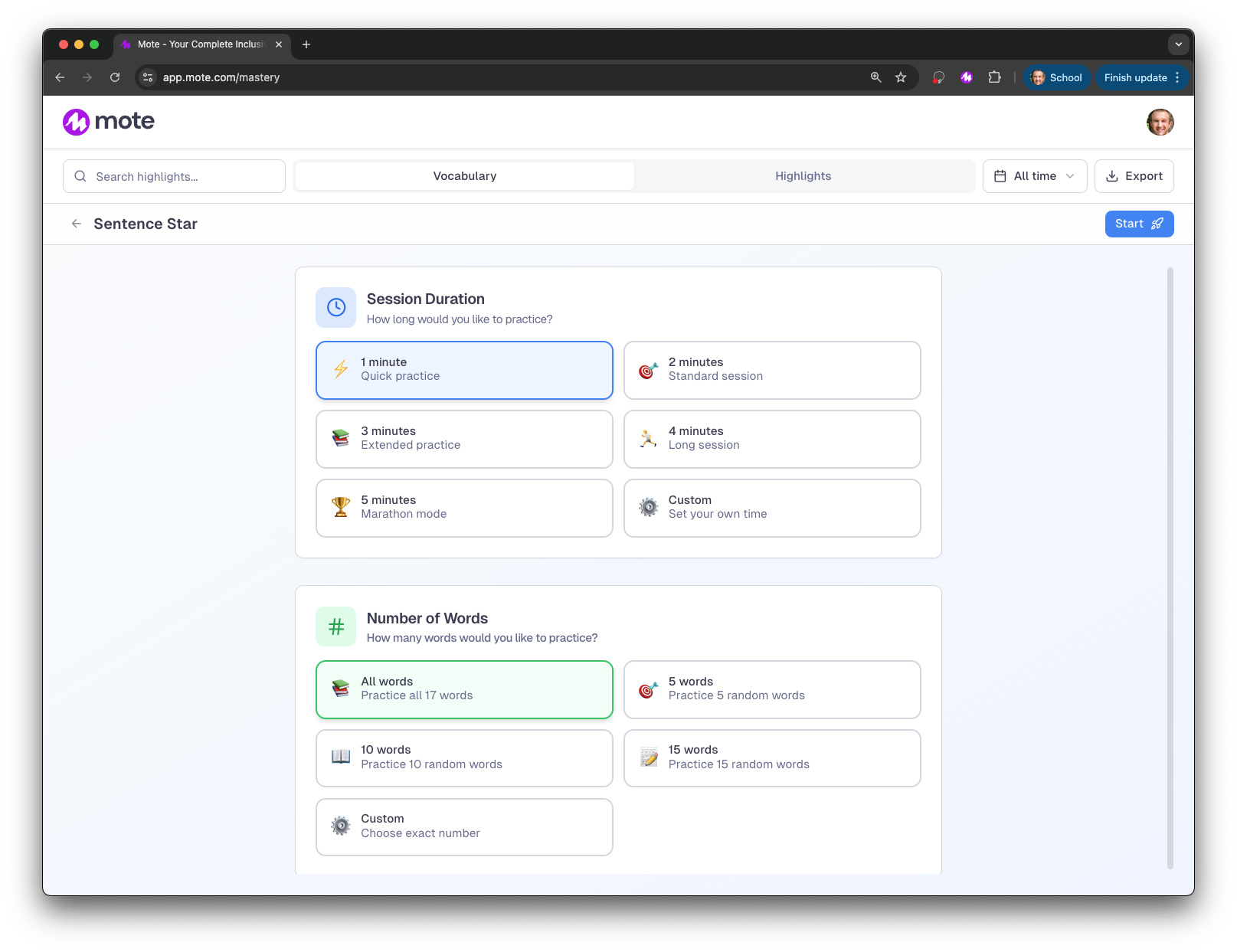Click the download icon in Export

(1112, 176)
